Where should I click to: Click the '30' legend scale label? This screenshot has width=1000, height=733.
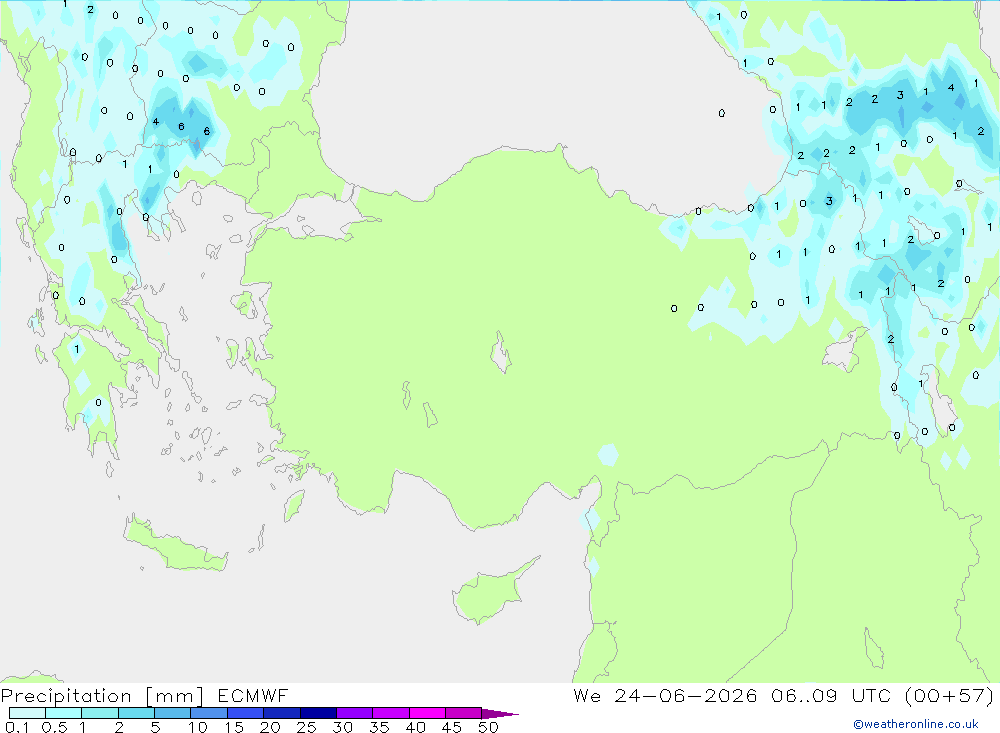coord(343,727)
